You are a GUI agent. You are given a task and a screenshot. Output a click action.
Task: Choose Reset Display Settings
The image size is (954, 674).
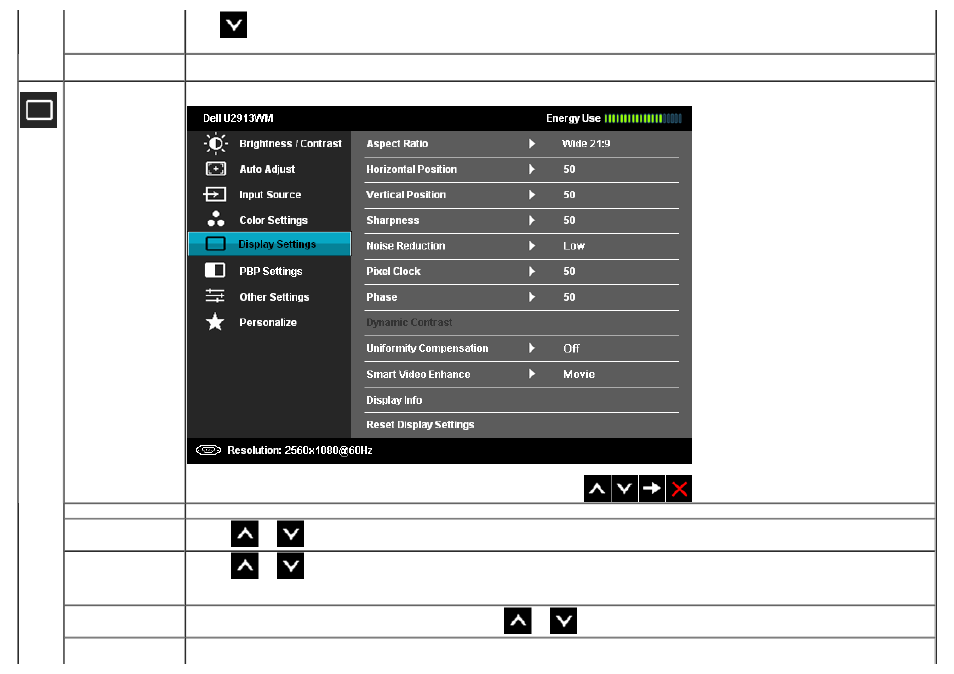coord(420,425)
